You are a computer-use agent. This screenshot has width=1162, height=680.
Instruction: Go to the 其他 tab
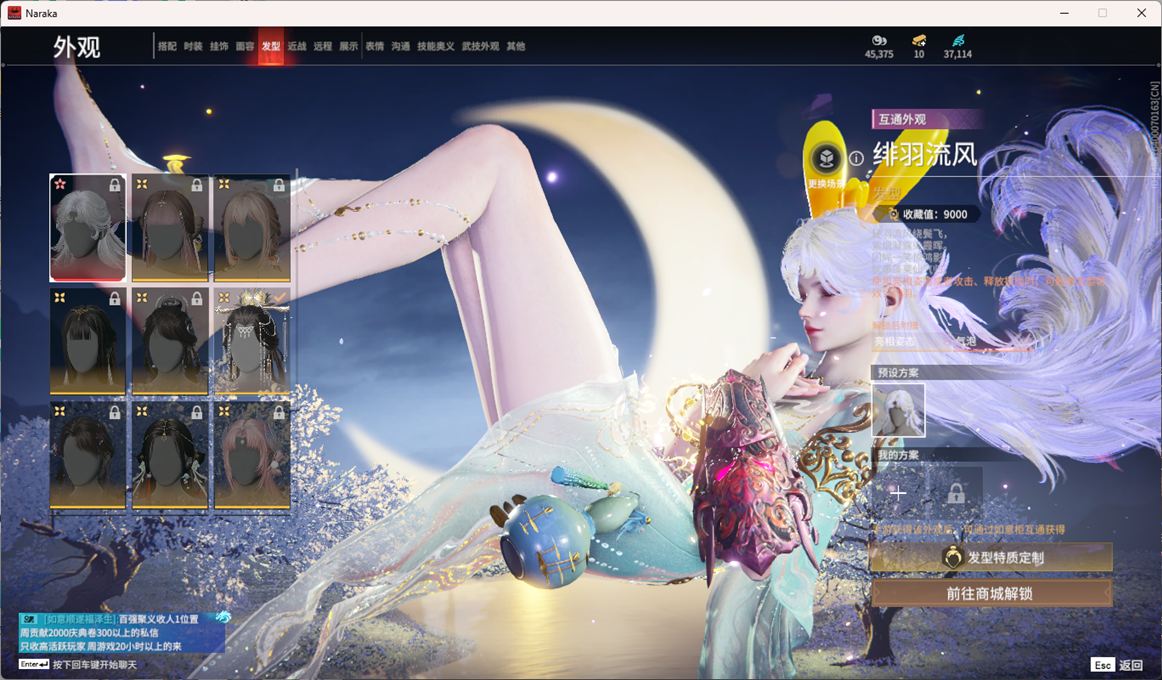coord(515,46)
